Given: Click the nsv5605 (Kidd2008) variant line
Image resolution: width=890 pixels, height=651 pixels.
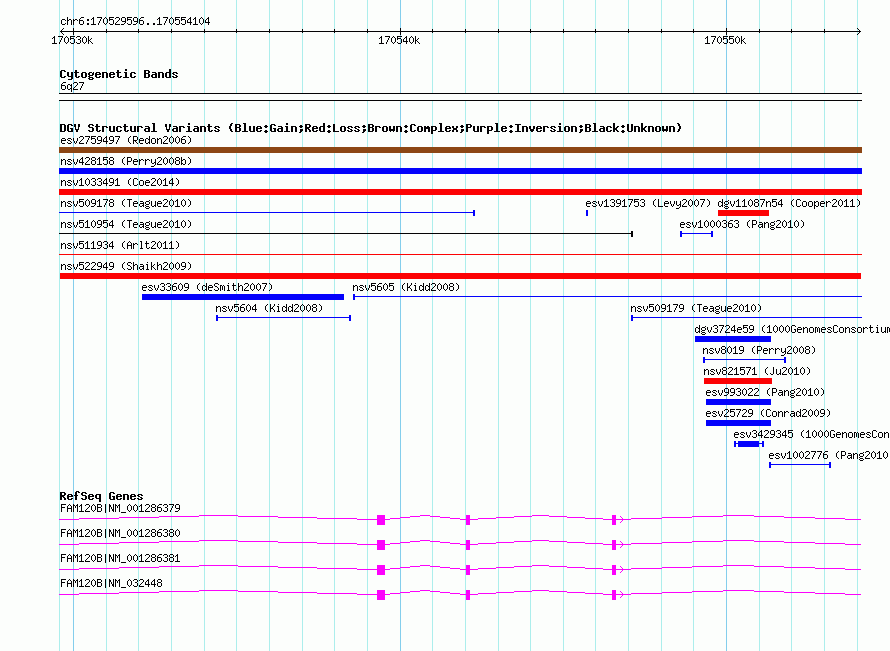Looking at the screenshot, I should 607,297.
